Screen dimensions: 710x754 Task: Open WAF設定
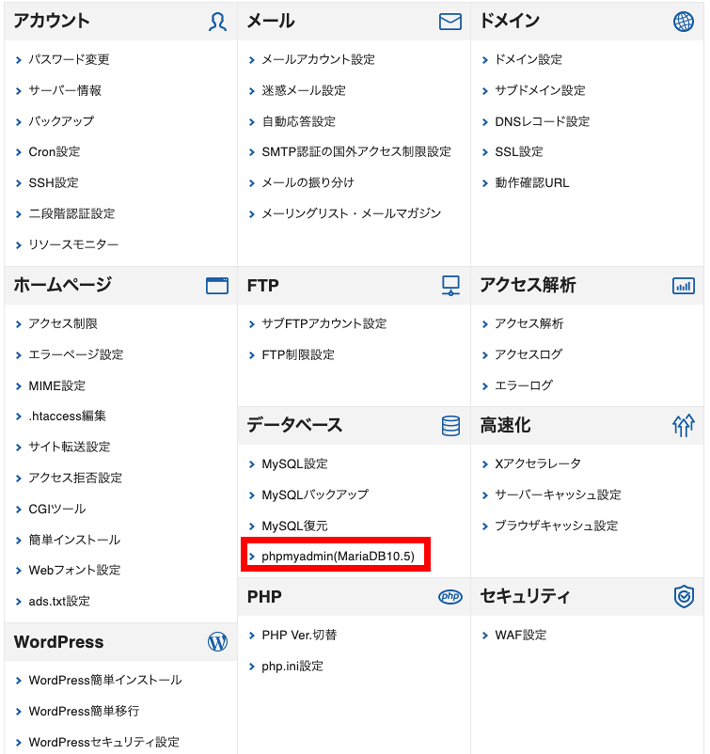click(x=521, y=635)
